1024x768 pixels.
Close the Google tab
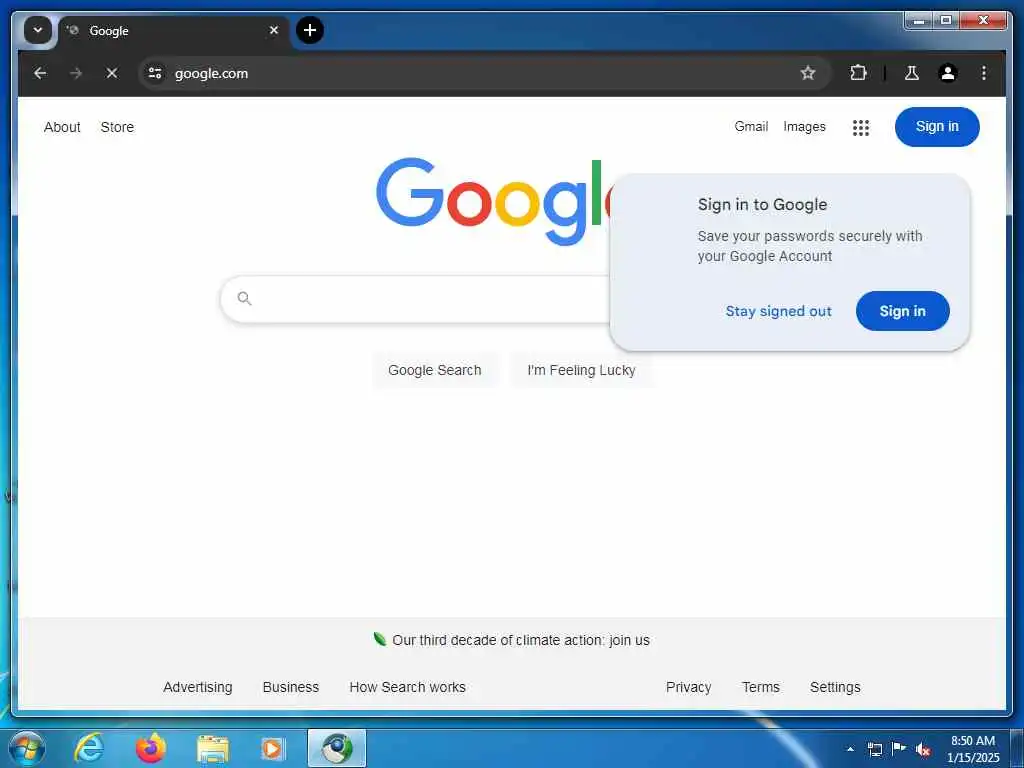tap(274, 30)
